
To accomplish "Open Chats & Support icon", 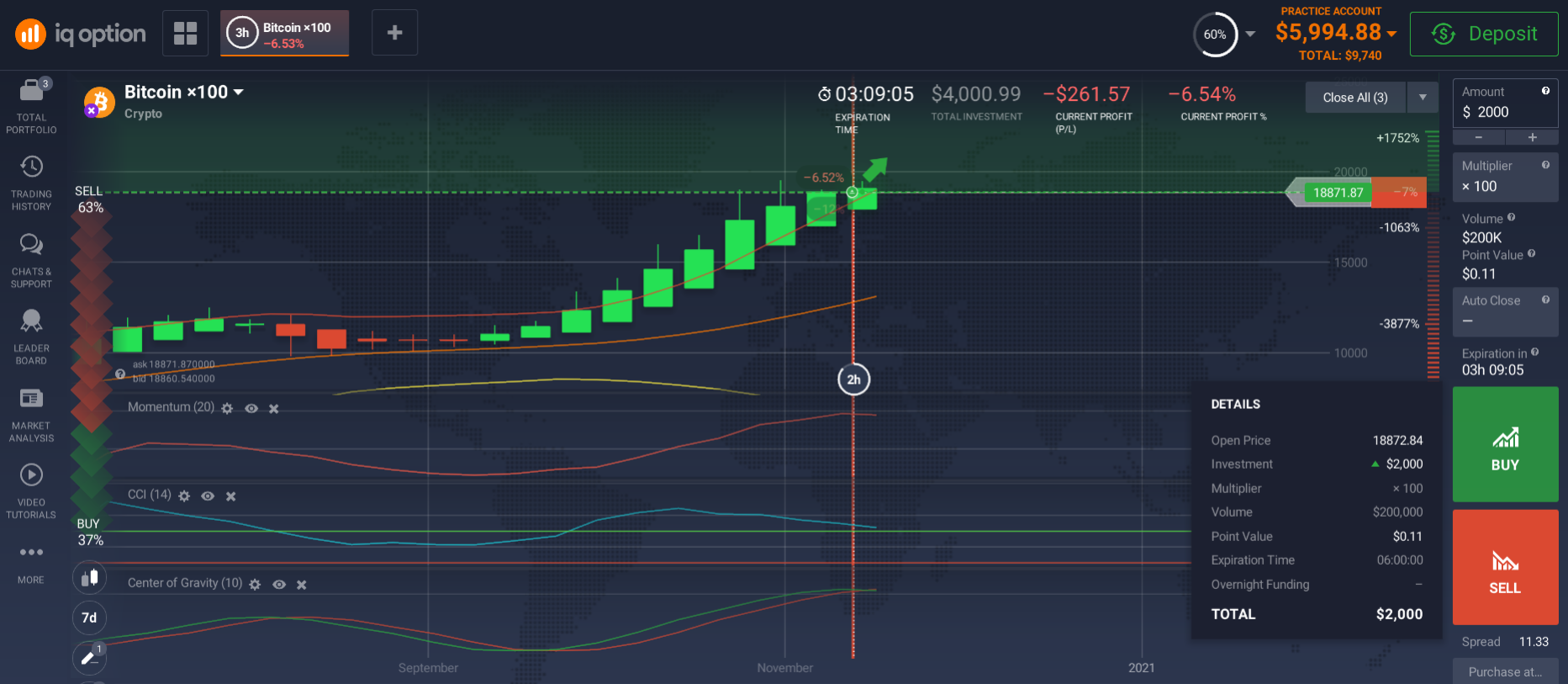I will click(31, 244).
